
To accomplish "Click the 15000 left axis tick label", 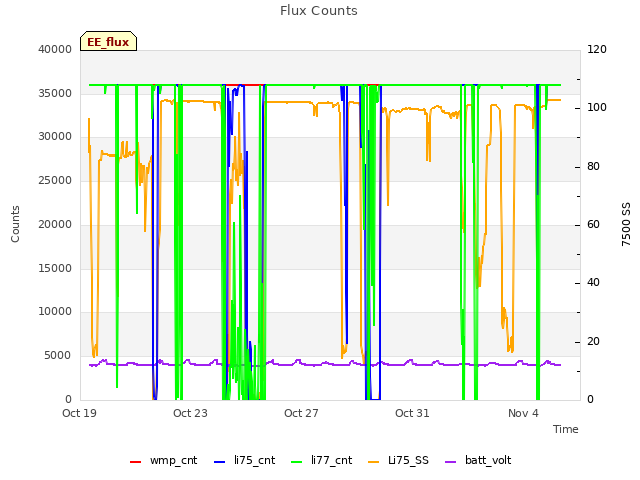I will [x=55, y=269].
